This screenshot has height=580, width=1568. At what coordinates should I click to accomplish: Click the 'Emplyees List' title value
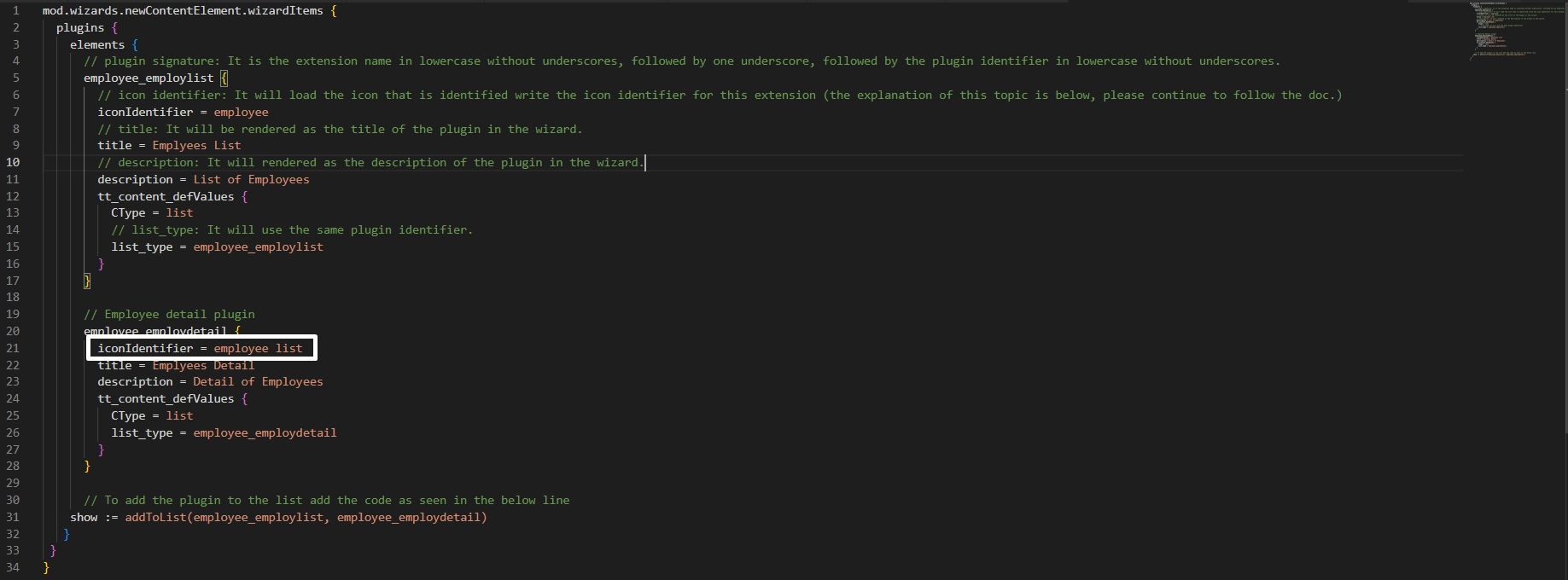[x=196, y=146]
